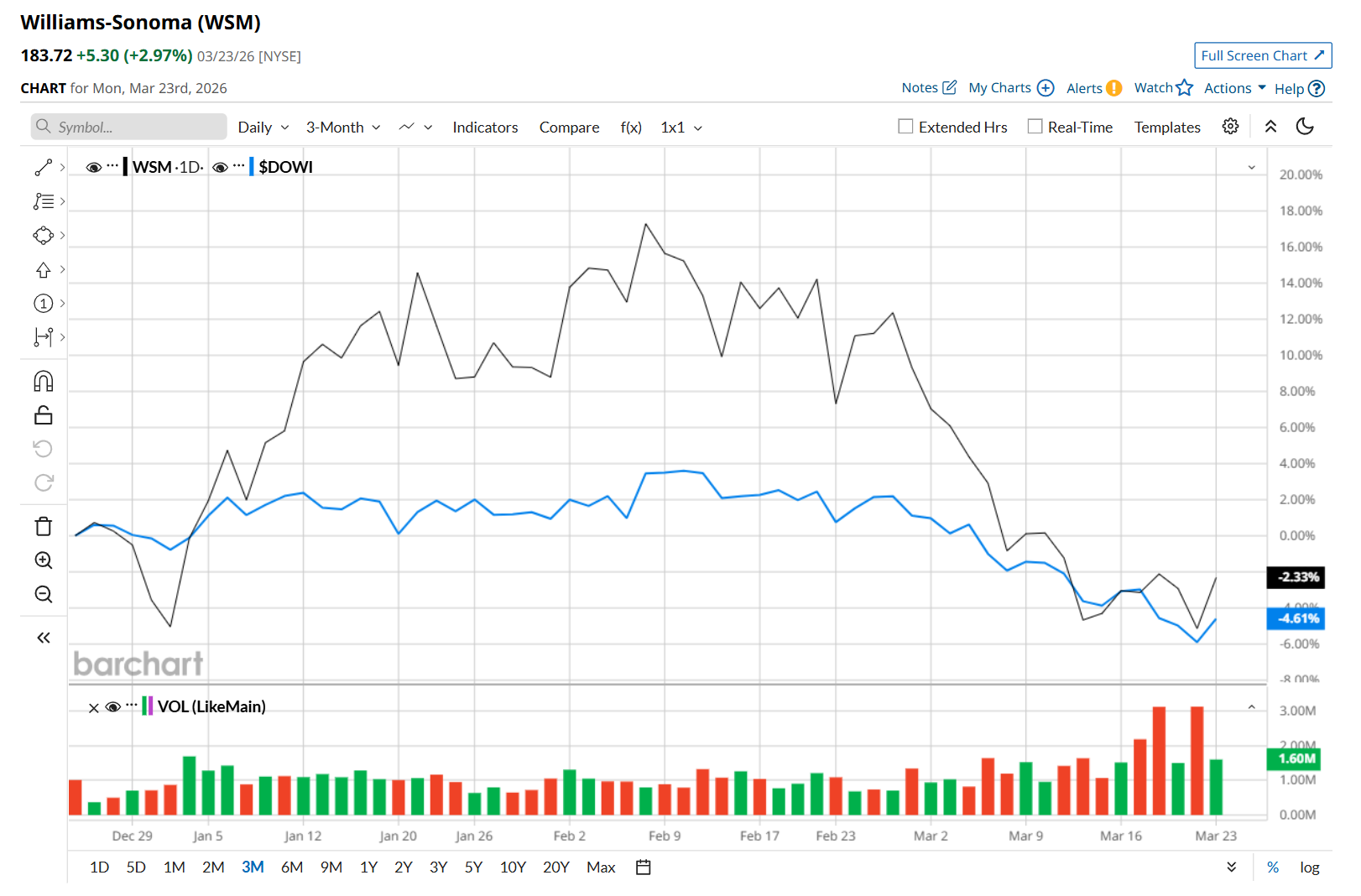The image size is (1361, 896).
Task: Collapse the main chart pane chevron
Action: [x=1251, y=168]
